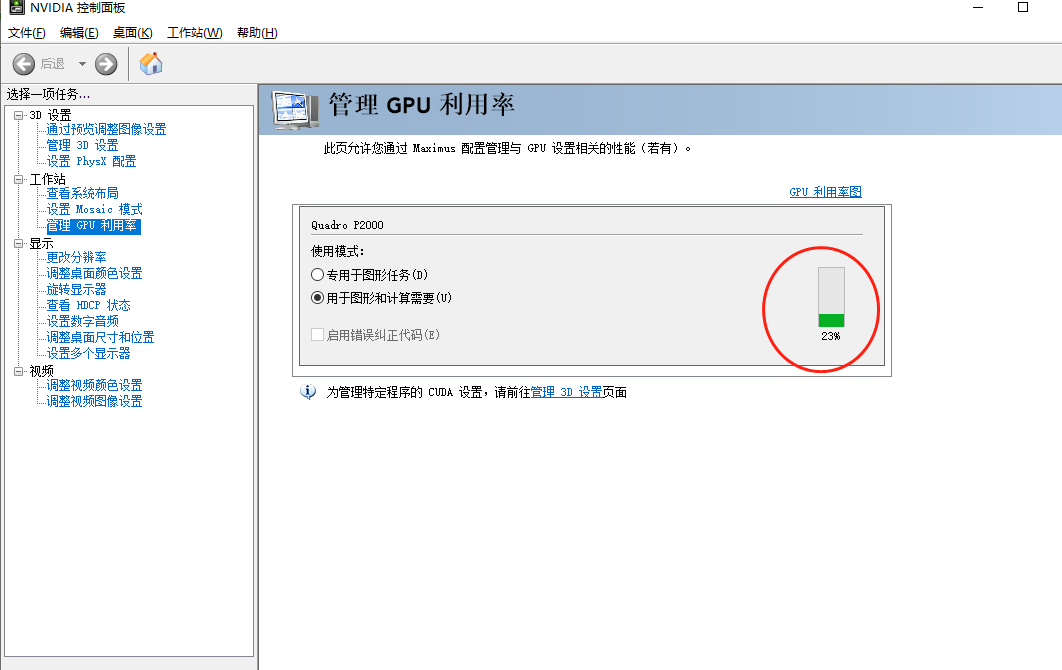Select 管理 GPU 利用率 tree item
The image size is (1062, 670).
pos(93,226)
